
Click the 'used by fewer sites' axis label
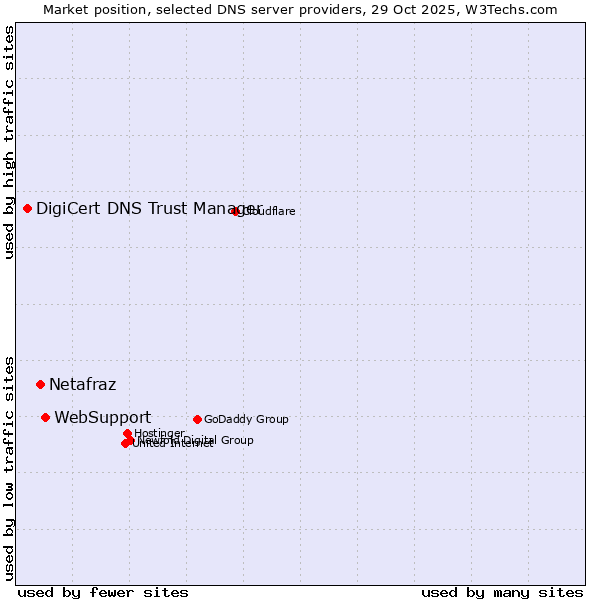pos(103,592)
